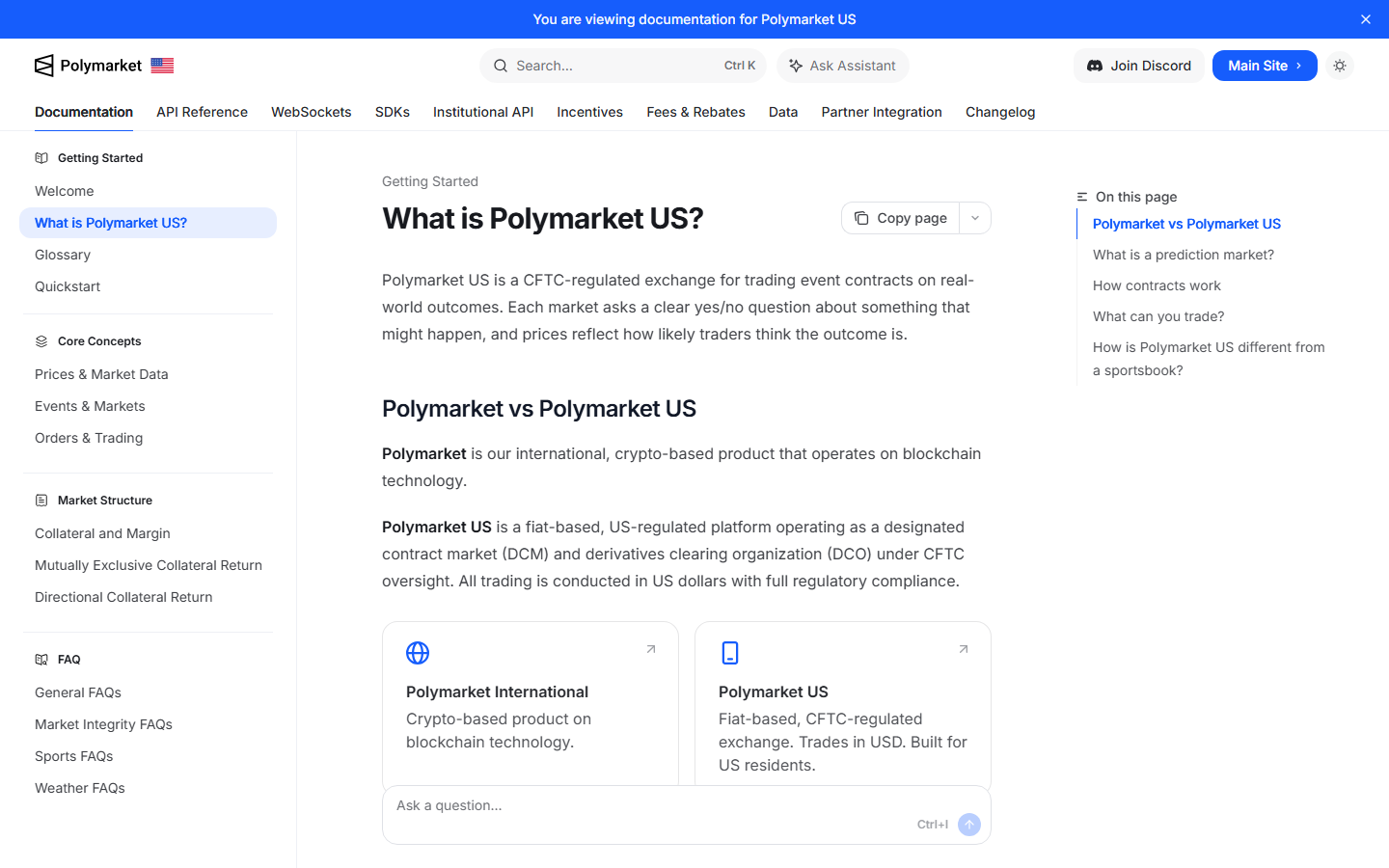
Task: Jump to How contracts work
Action: coord(1157,285)
